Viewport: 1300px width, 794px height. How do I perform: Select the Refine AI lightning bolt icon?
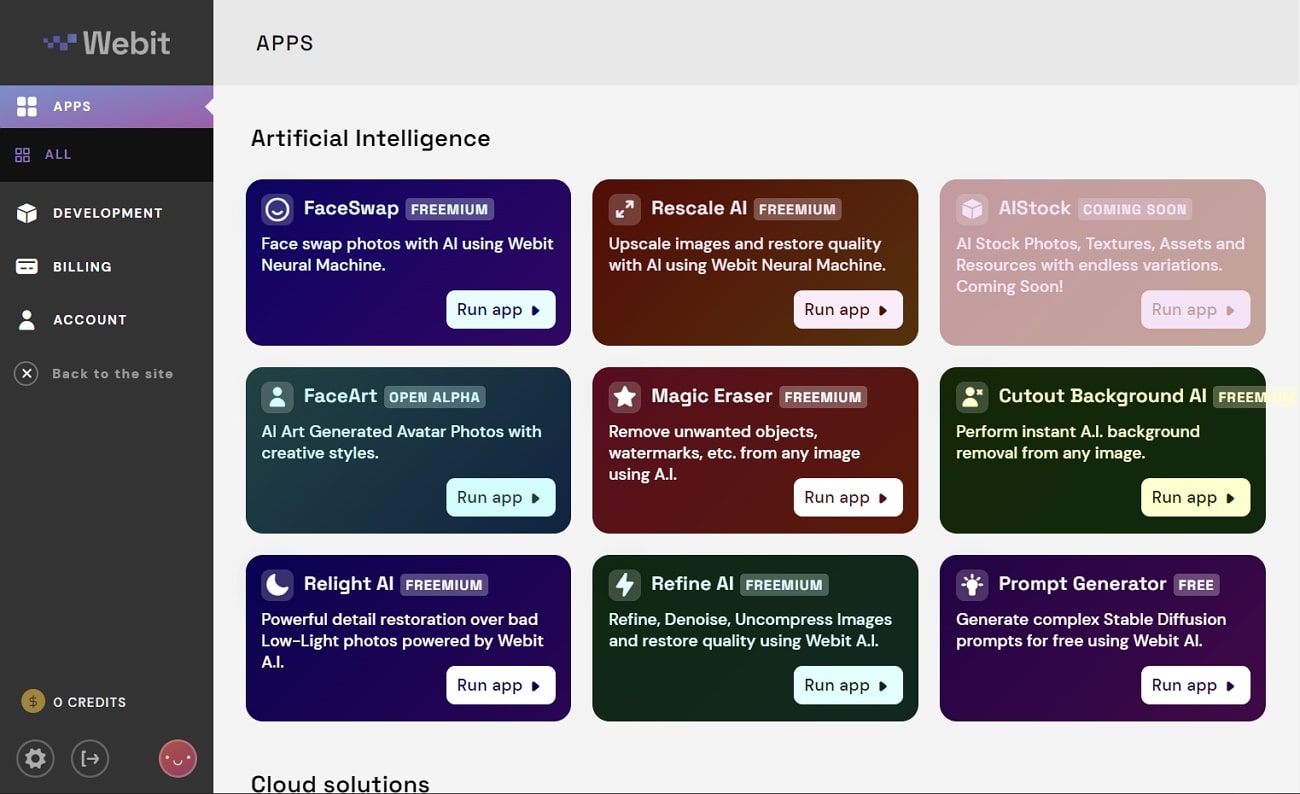(x=624, y=584)
